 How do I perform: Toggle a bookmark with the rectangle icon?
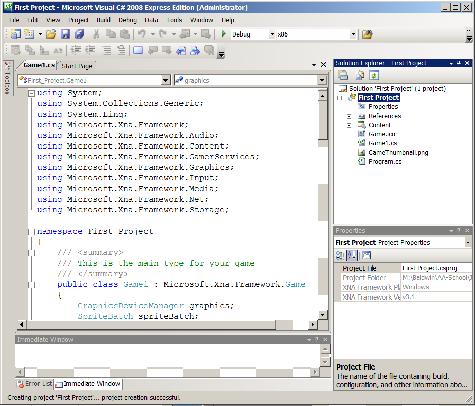coord(138,50)
